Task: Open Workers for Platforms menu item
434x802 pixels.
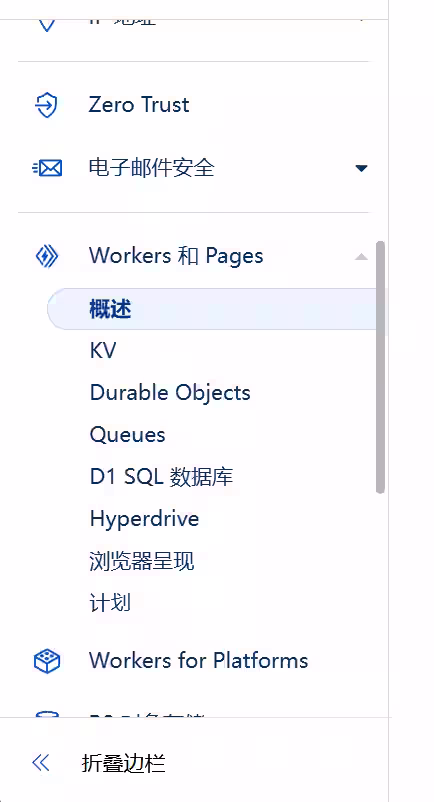Action: [198, 660]
